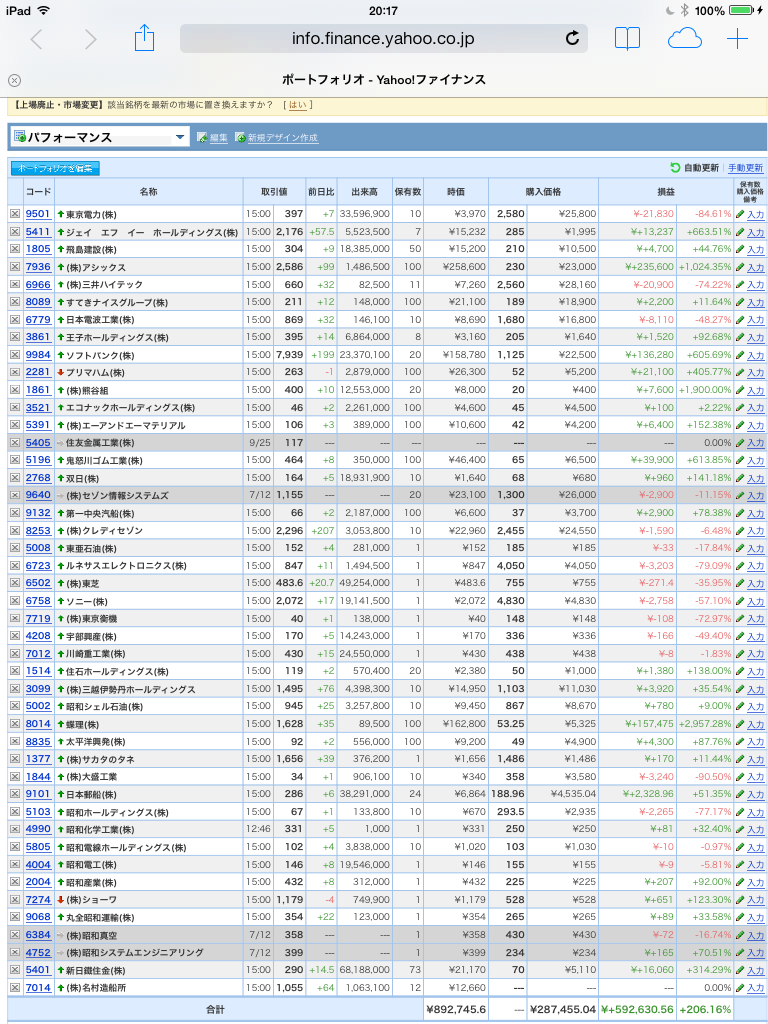768x1024 pixels.
Task: Remove the ソフトバンク row via x icon
Action: click(x=15, y=355)
